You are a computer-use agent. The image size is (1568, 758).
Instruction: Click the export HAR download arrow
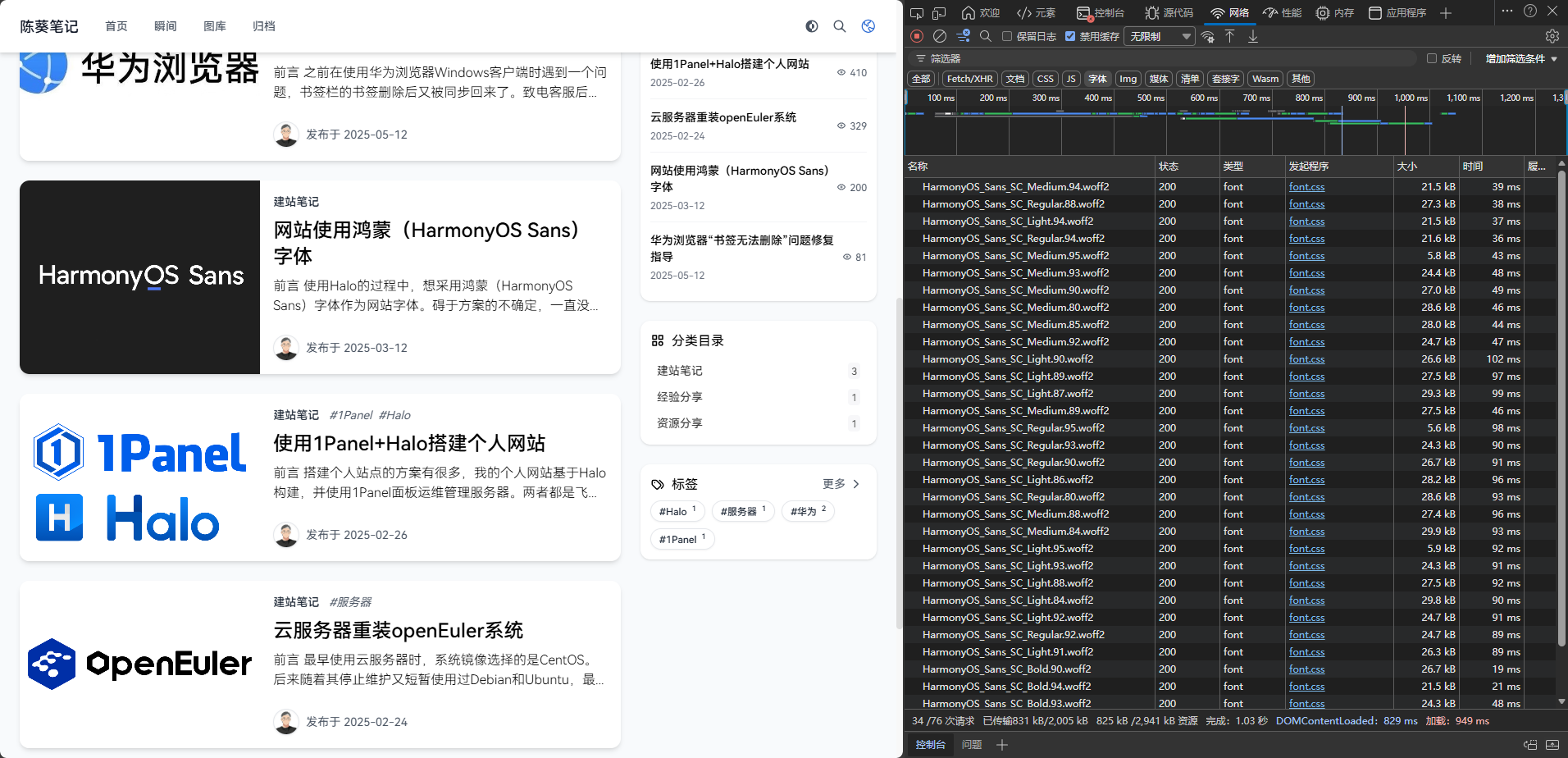[x=1252, y=36]
